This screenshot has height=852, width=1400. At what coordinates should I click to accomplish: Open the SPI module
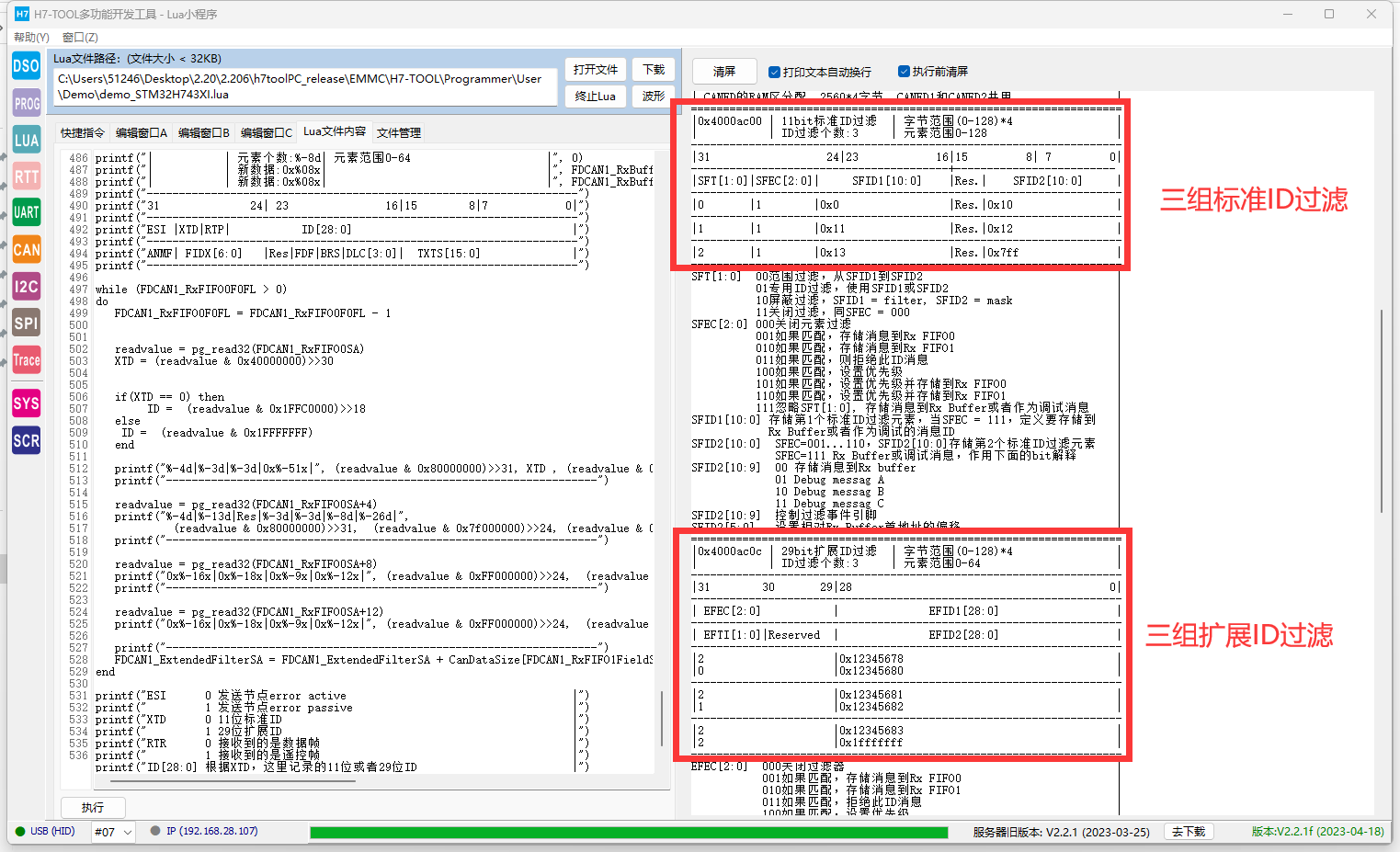point(27,323)
